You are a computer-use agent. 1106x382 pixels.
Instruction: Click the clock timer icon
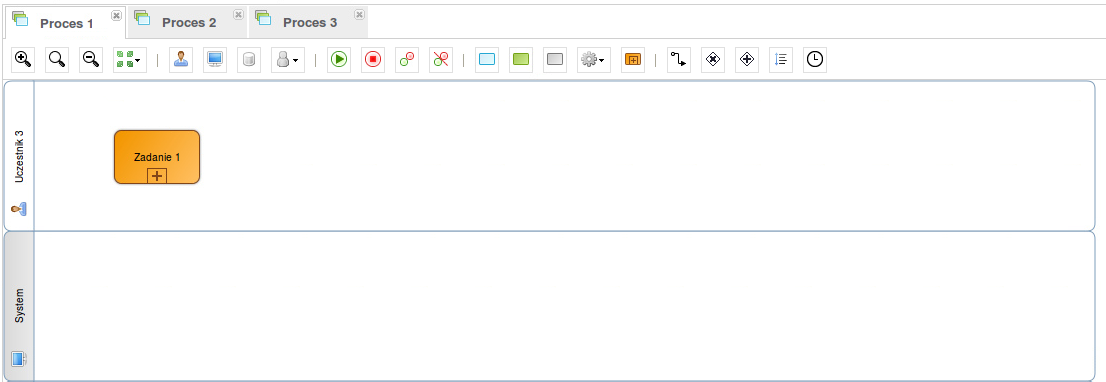point(815,60)
